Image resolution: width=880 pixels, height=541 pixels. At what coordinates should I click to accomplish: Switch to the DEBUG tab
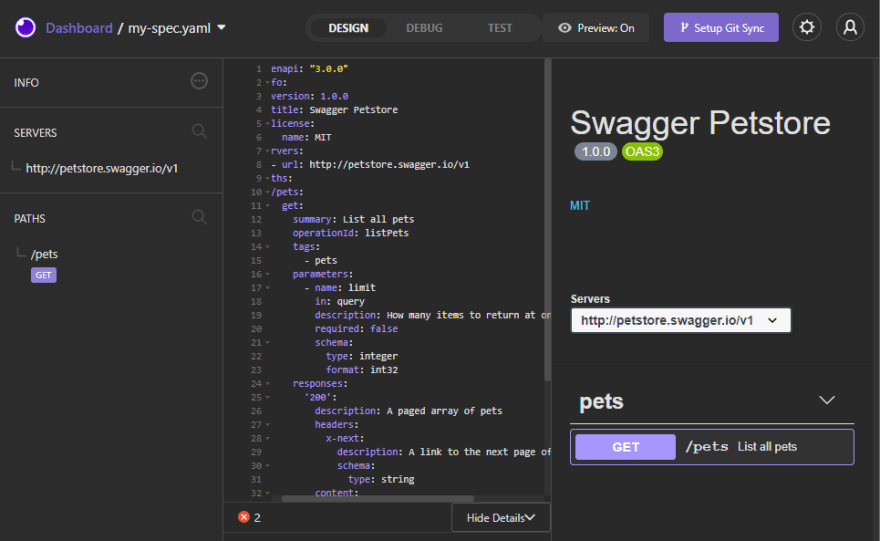(424, 27)
